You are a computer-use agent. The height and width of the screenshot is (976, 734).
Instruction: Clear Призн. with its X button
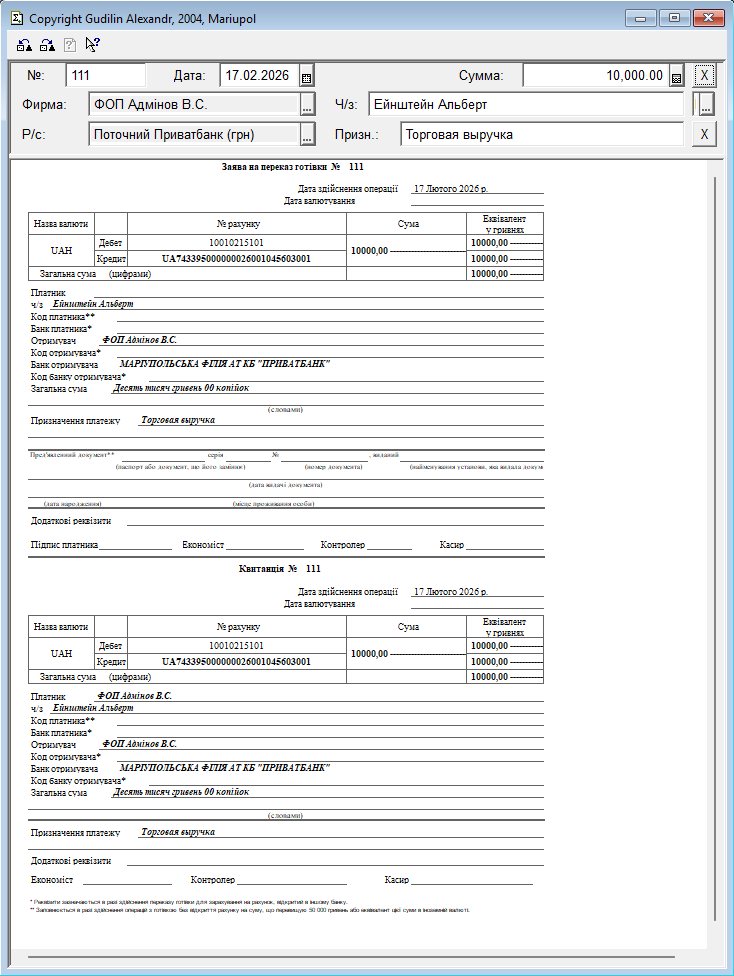(x=704, y=135)
